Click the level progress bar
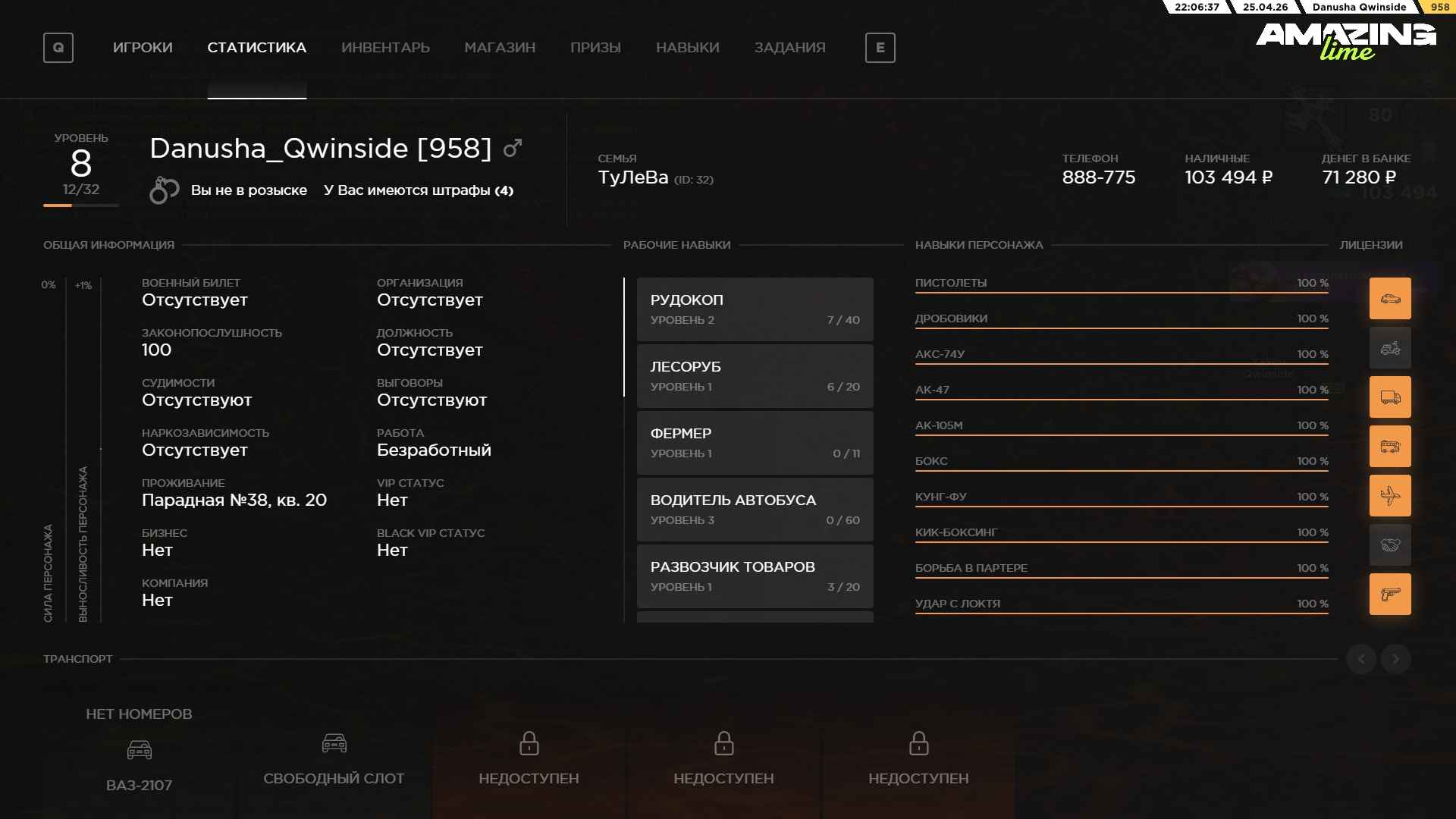The image size is (1456, 819). pos(81,206)
